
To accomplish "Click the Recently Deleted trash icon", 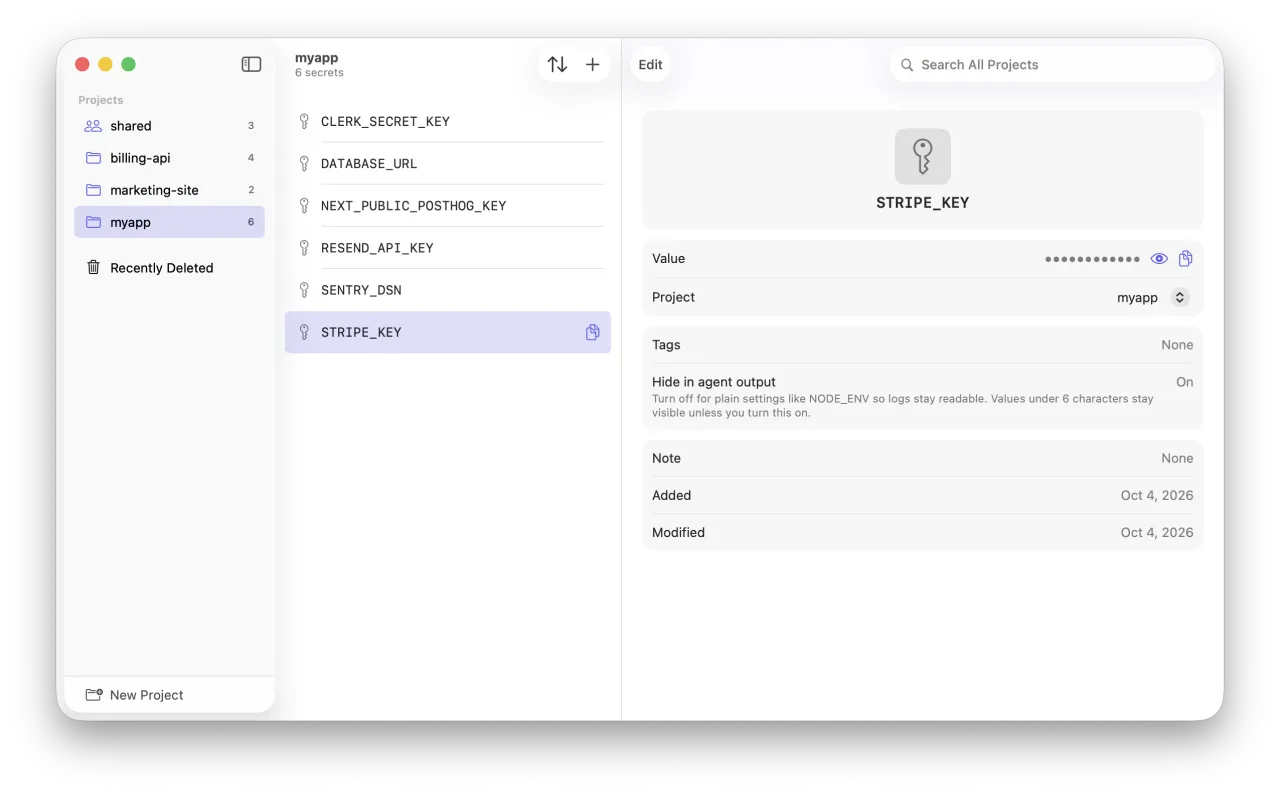I will pos(93,267).
